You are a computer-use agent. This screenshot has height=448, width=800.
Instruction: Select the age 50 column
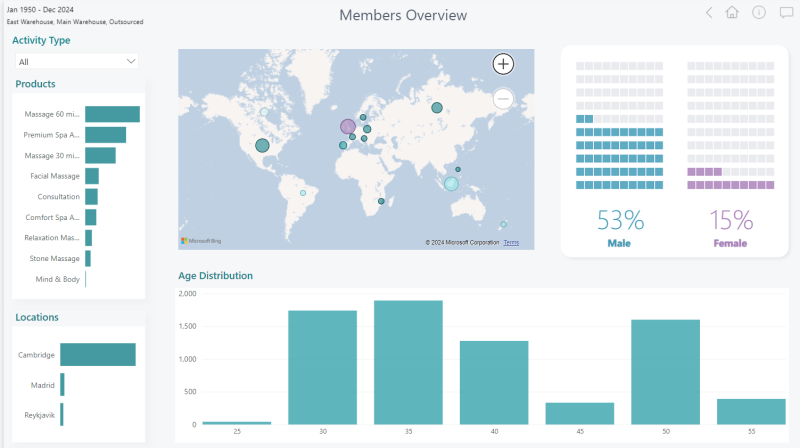pyautogui.click(x=665, y=372)
